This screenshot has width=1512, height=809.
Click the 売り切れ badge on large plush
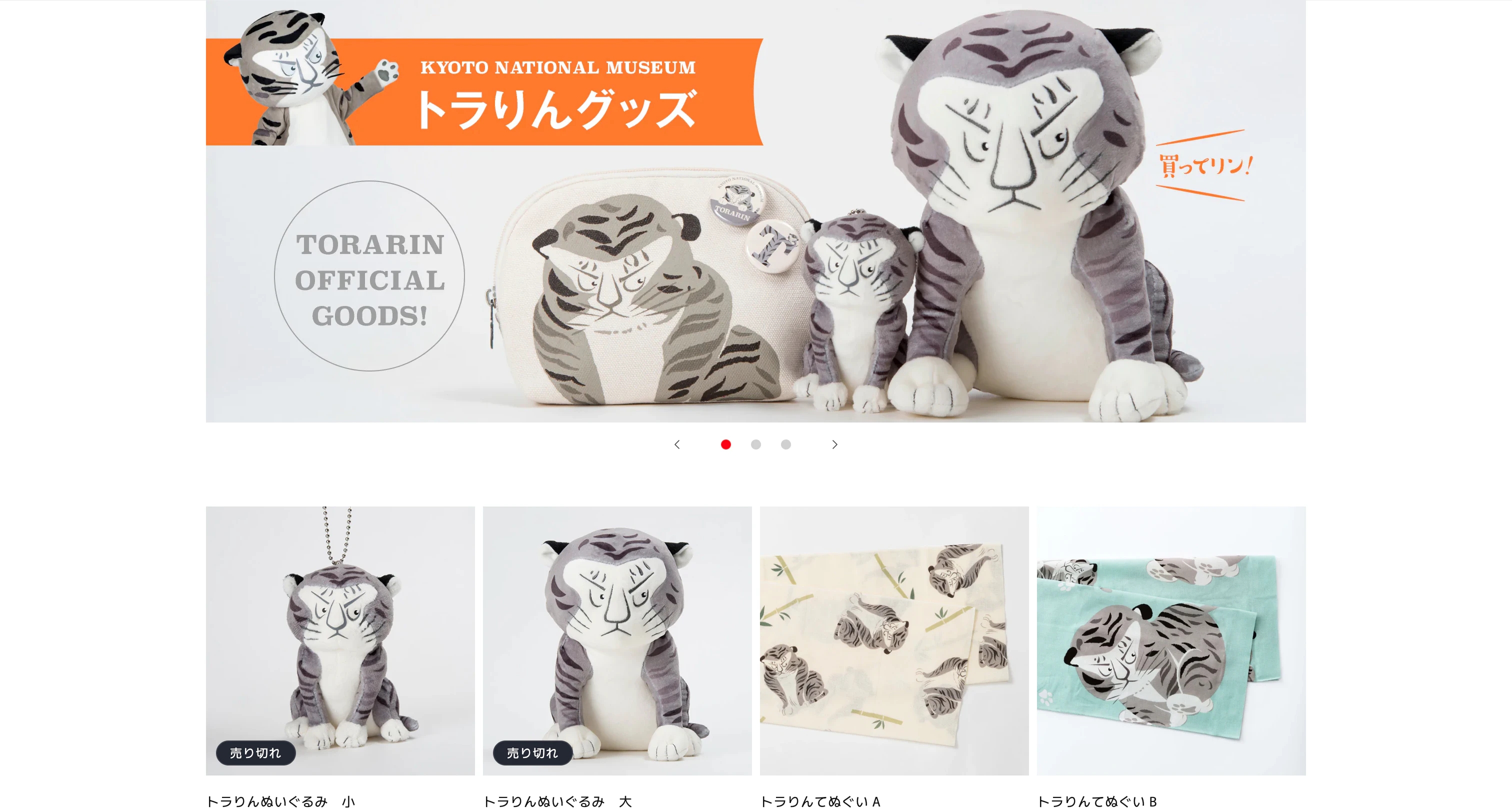532,752
